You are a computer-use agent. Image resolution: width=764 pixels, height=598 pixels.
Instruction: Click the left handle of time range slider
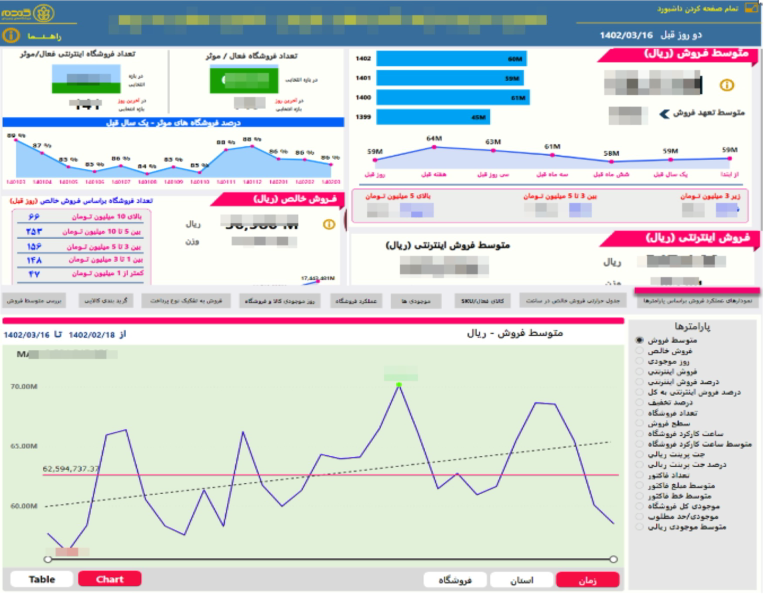click(48, 559)
